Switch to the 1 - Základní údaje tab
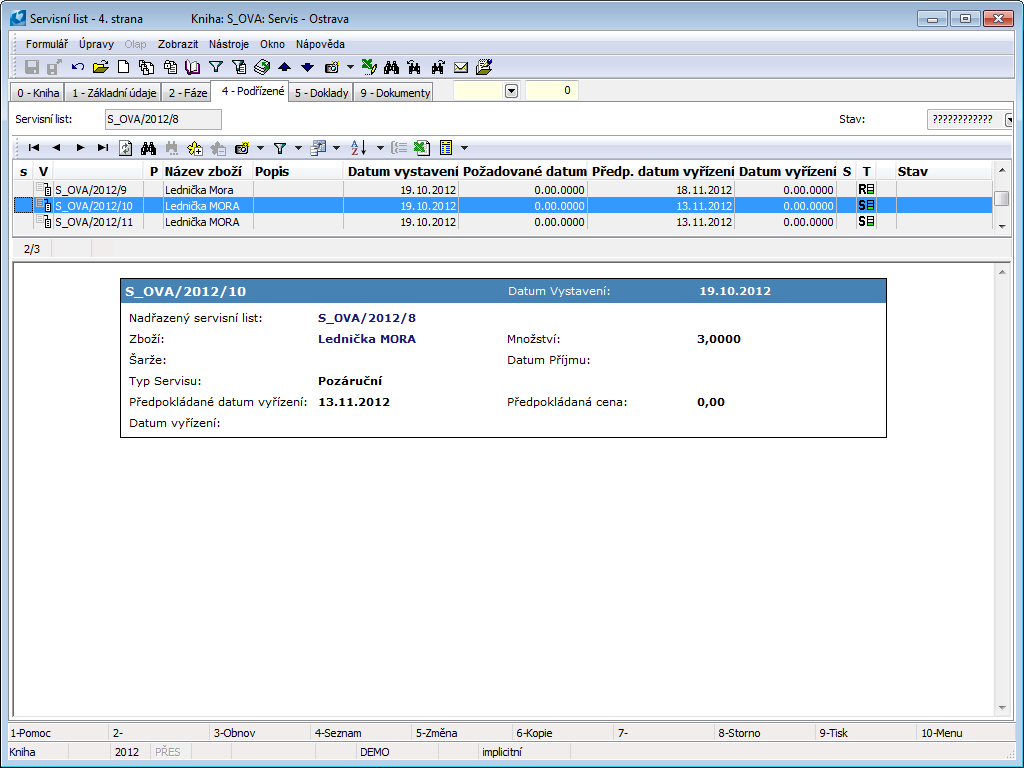This screenshot has width=1024, height=768. click(112, 93)
